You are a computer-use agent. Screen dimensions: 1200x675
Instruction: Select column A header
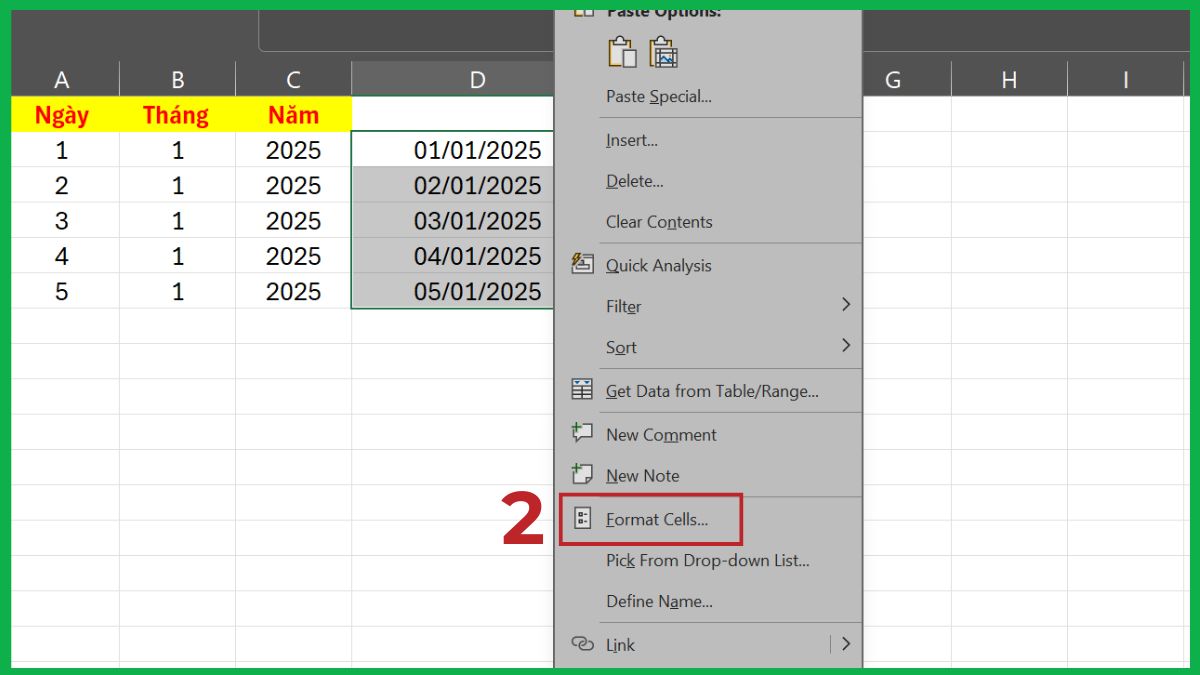tap(62, 80)
